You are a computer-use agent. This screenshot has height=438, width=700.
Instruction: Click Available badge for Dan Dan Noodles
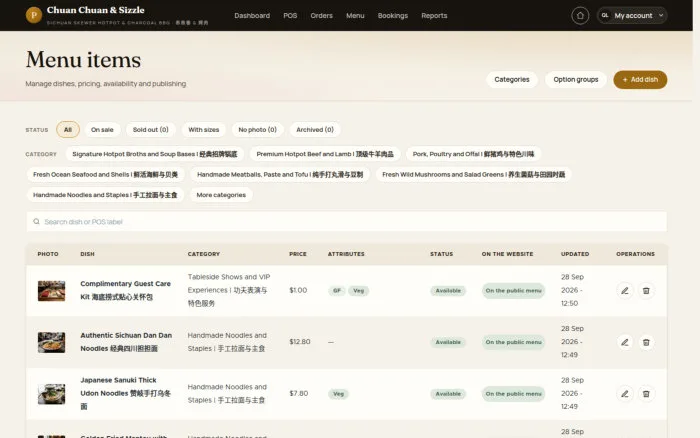pyautogui.click(x=448, y=342)
